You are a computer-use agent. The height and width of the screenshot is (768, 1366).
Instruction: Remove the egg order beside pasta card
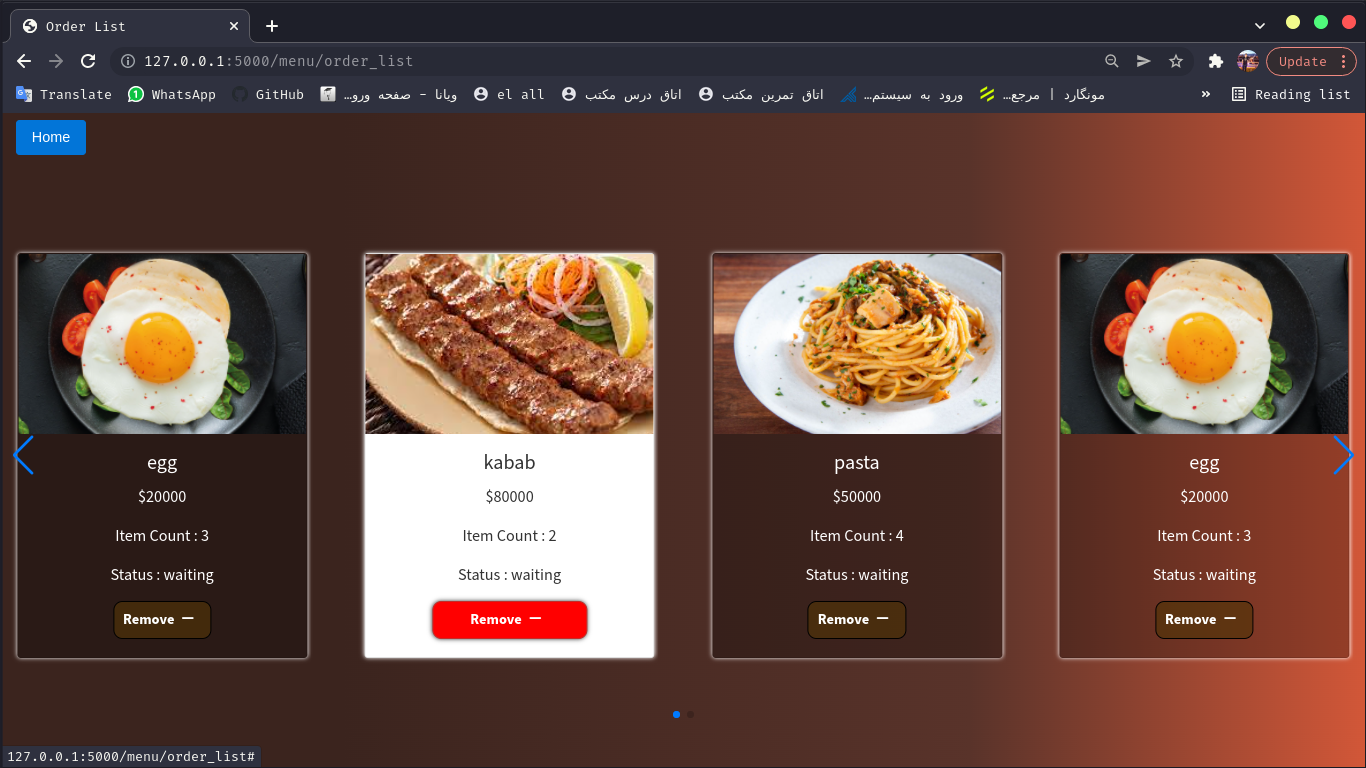pos(1204,619)
